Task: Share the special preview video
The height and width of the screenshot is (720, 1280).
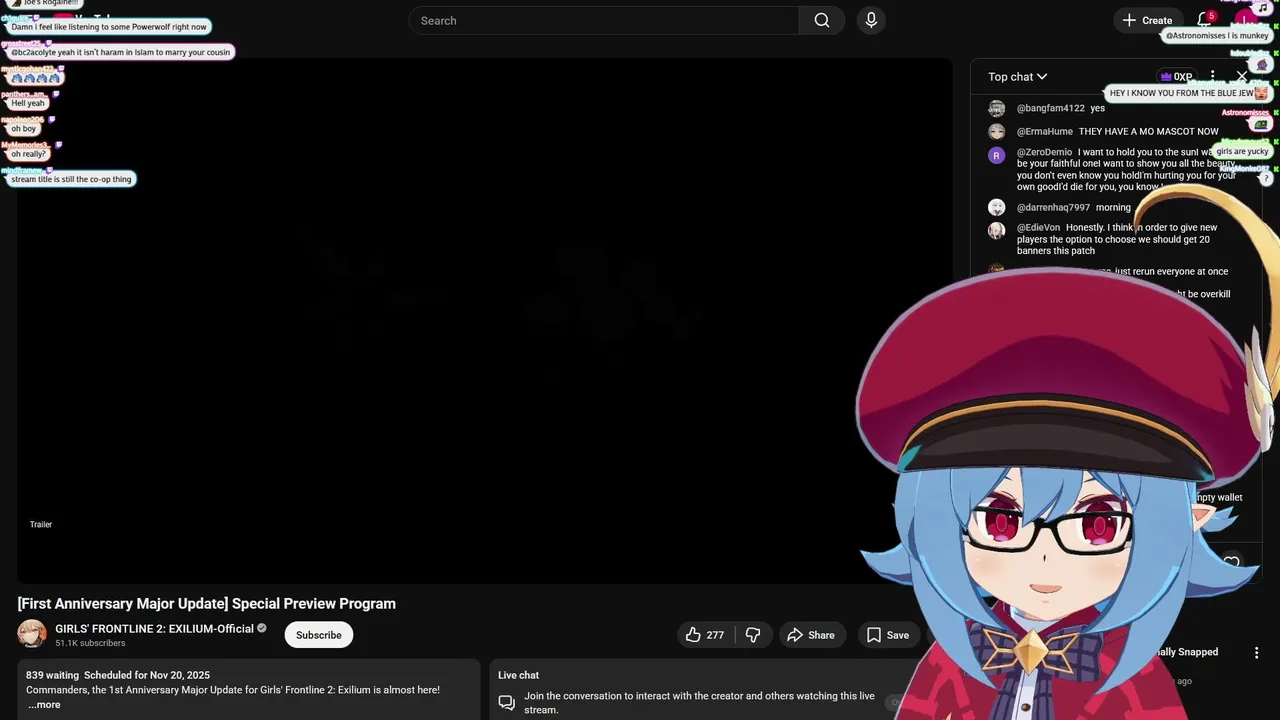Action: (x=810, y=635)
